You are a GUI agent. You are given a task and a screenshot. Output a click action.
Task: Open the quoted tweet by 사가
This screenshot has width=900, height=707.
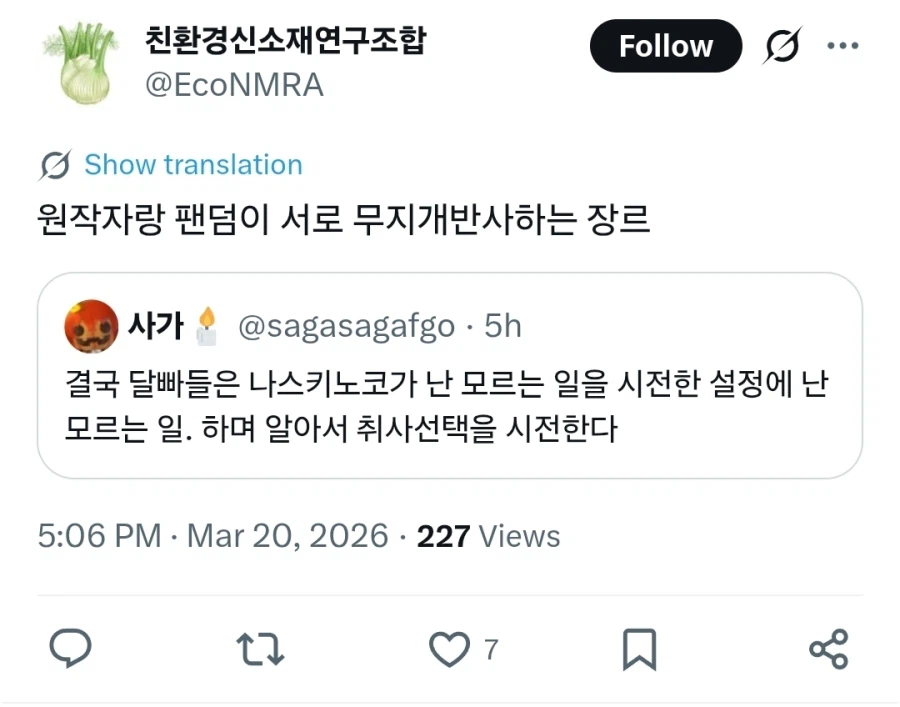(x=450, y=410)
